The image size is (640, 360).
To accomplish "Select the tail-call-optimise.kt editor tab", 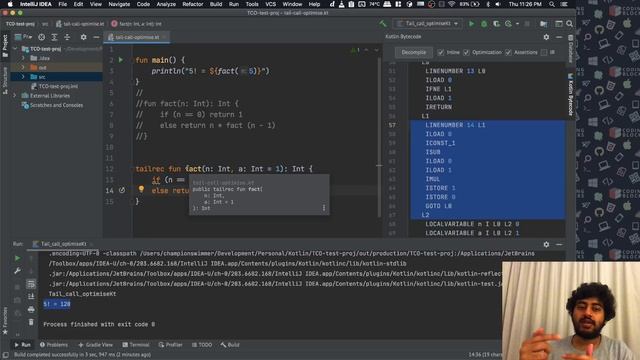I will (x=137, y=37).
